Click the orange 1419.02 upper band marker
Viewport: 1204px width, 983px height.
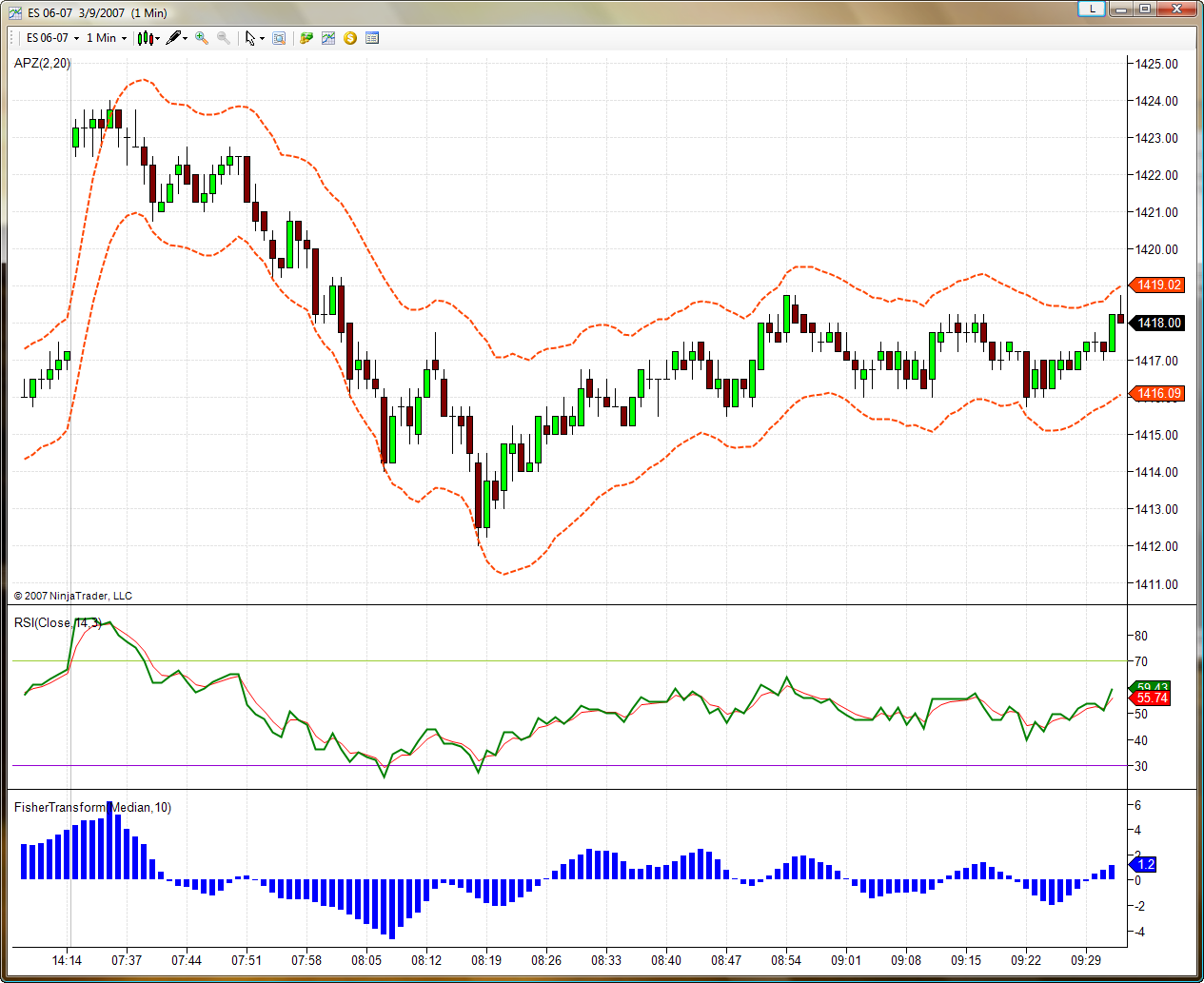tap(1158, 285)
